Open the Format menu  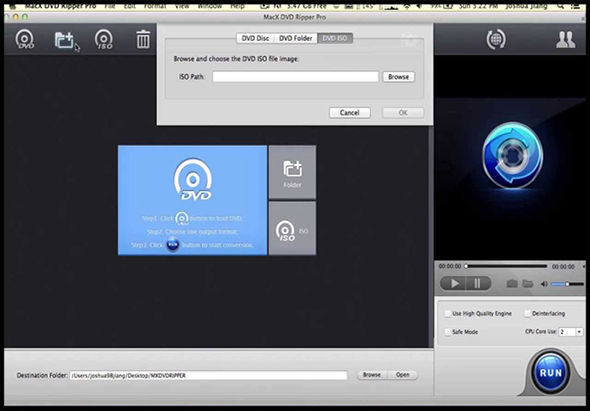pos(155,6)
